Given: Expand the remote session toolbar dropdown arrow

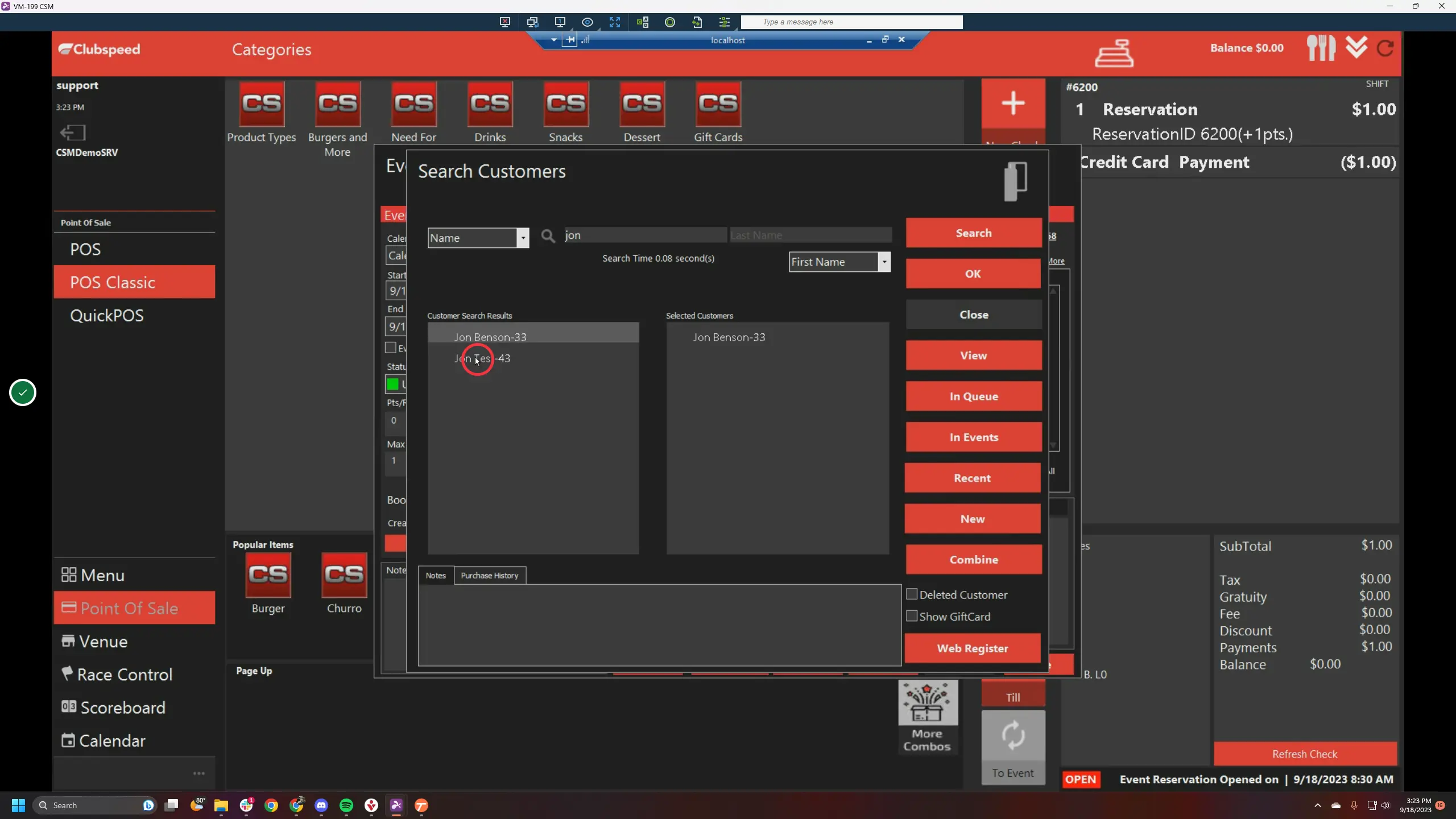Looking at the screenshot, I should tap(553, 40).
